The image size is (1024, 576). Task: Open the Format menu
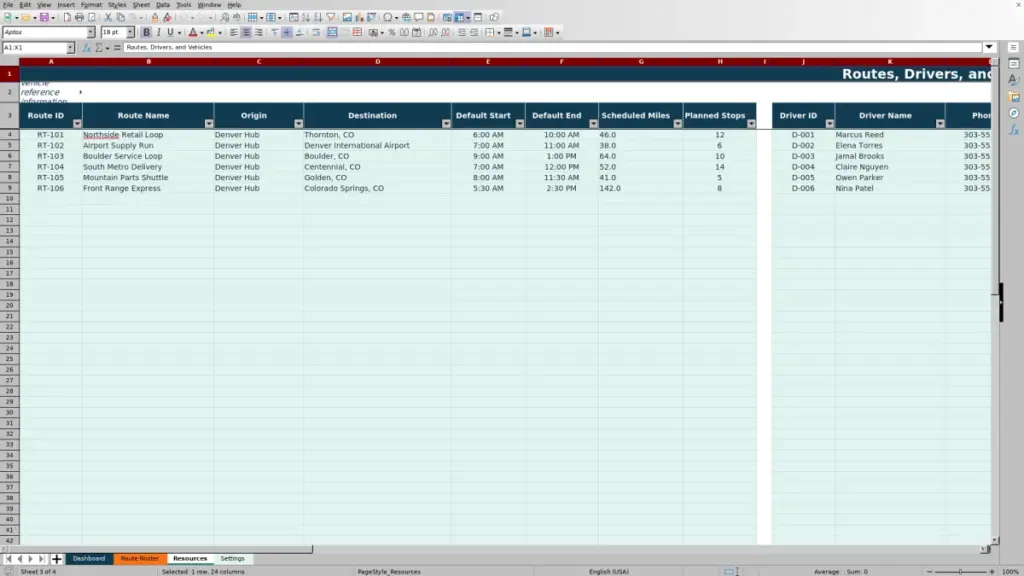pos(91,5)
